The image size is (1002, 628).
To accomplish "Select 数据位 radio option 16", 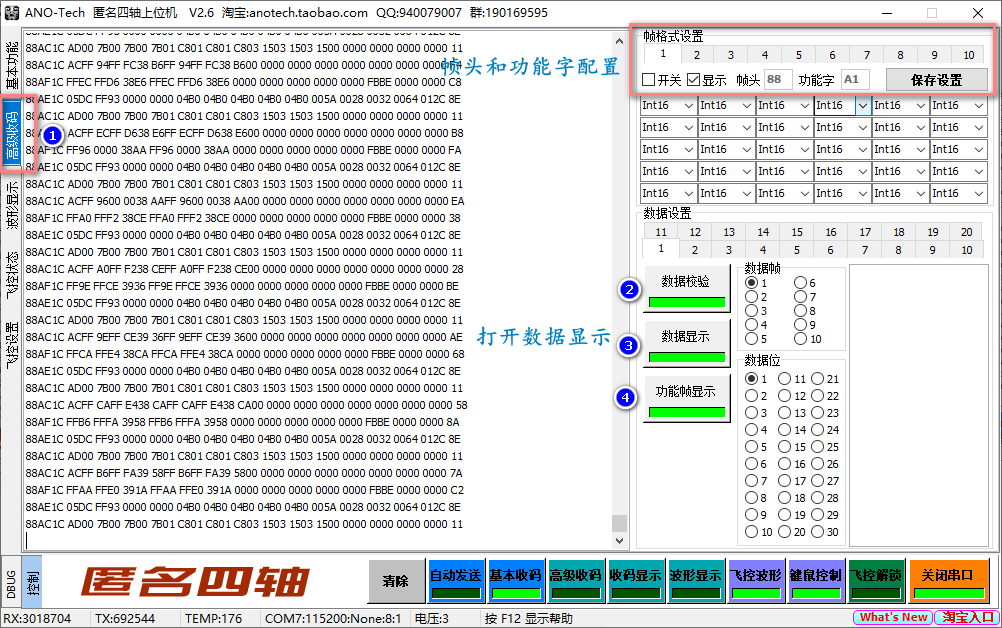I will 784,464.
